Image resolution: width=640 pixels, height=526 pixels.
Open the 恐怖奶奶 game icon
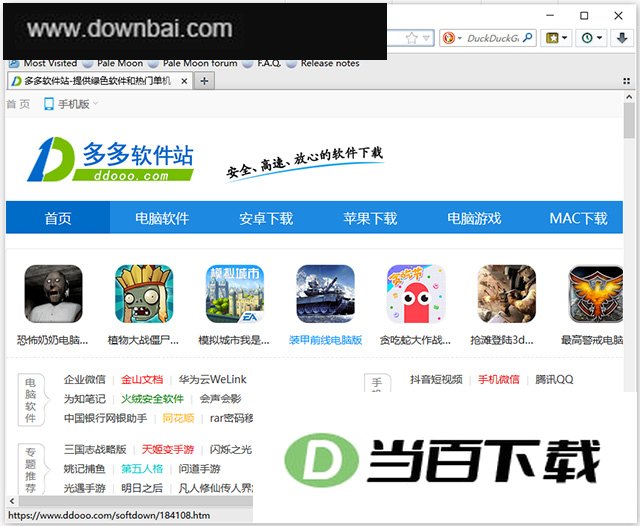[53, 294]
